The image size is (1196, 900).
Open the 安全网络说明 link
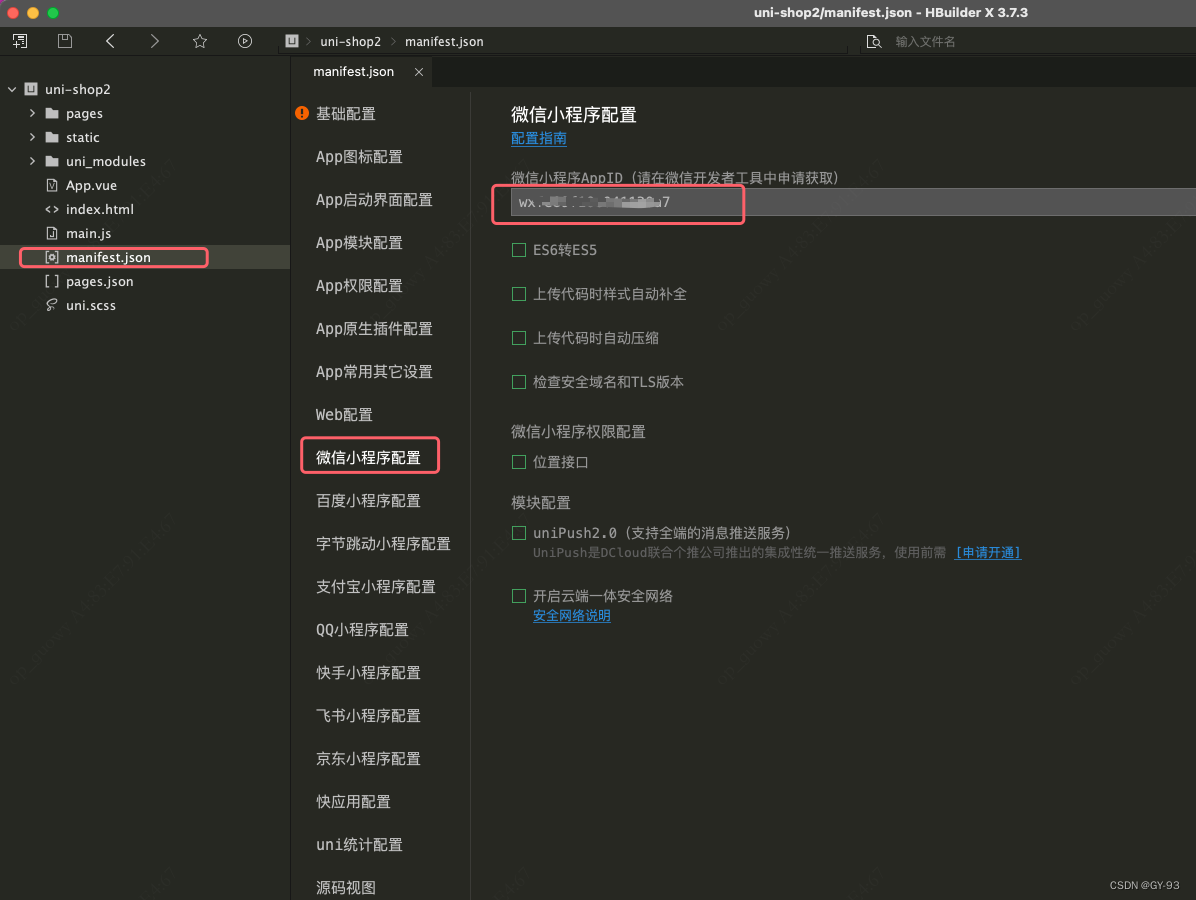click(571, 616)
